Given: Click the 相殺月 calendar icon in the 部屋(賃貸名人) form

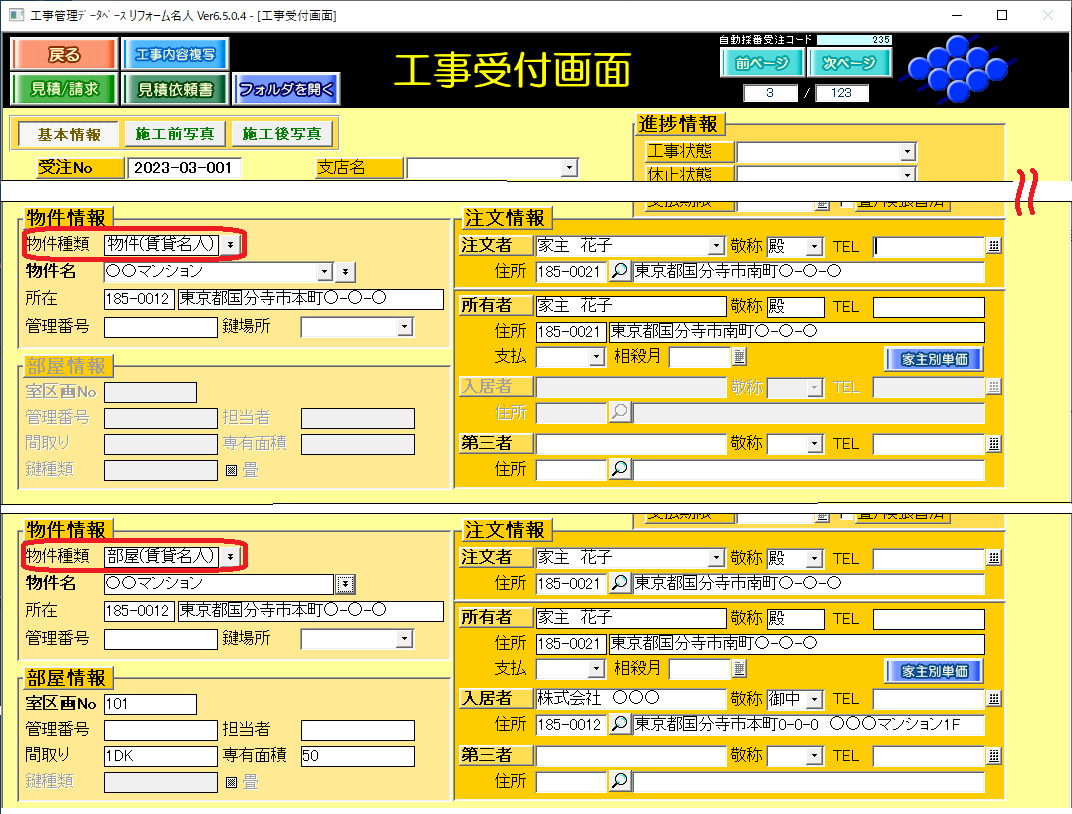Looking at the screenshot, I should [739, 668].
